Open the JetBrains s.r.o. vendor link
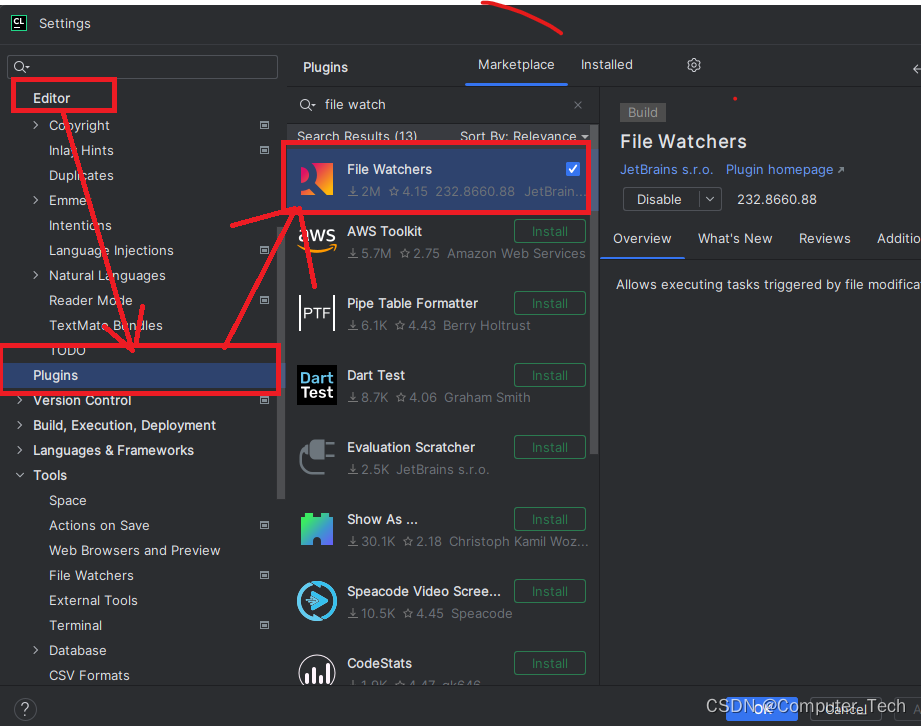Screen dimensions: 921x726 667,170
